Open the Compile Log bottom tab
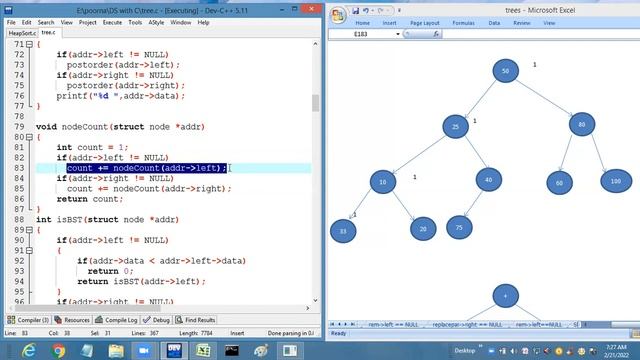The width and height of the screenshot is (640, 360). (x=116, y=320)
